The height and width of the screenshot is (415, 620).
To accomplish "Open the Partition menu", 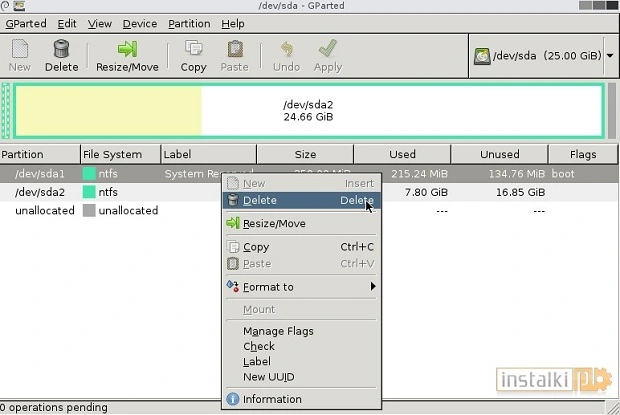I will (x=189, y=23).
